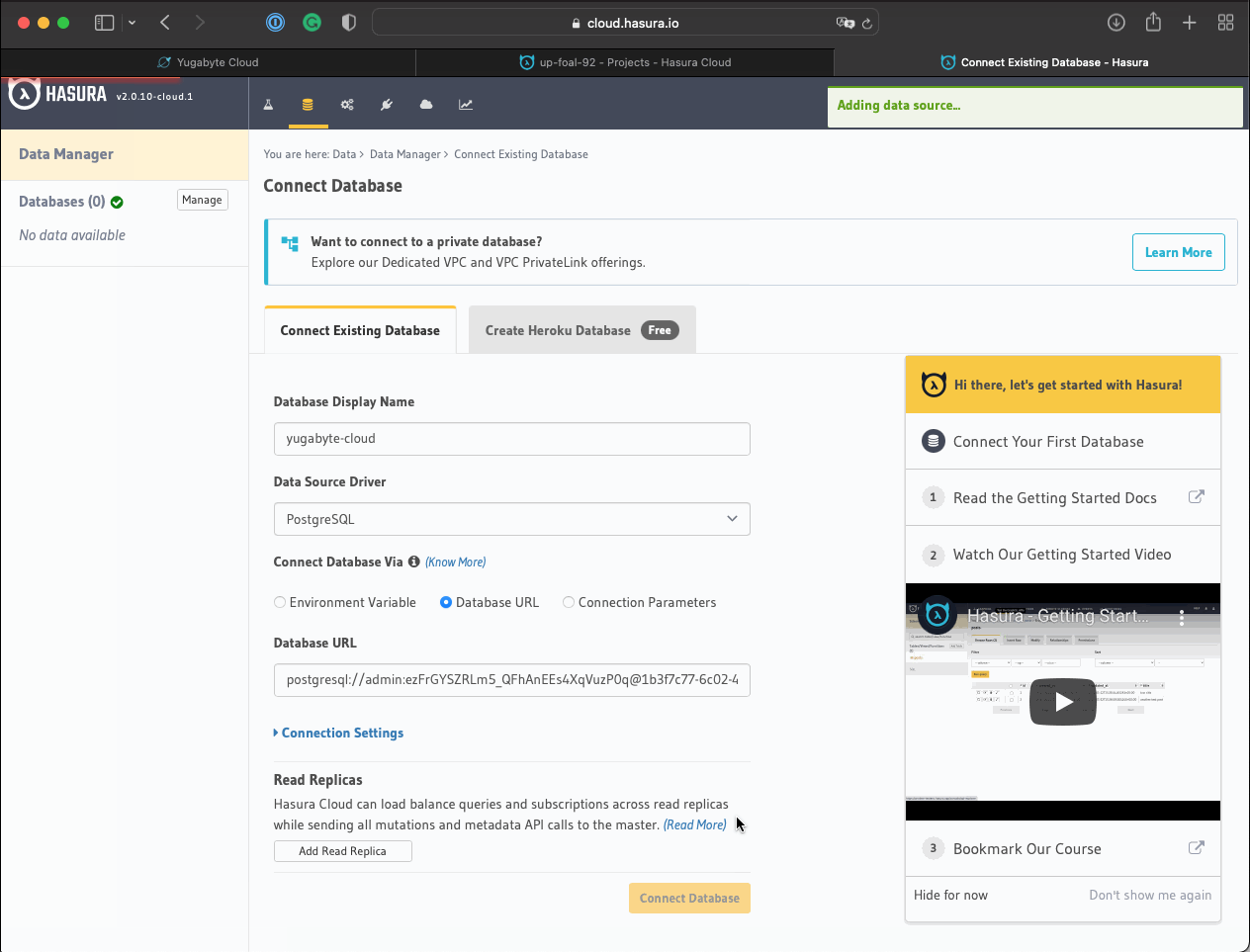Select the Environment Variable radio option
The image size is (1250, 952).
(x=280, y=602)
